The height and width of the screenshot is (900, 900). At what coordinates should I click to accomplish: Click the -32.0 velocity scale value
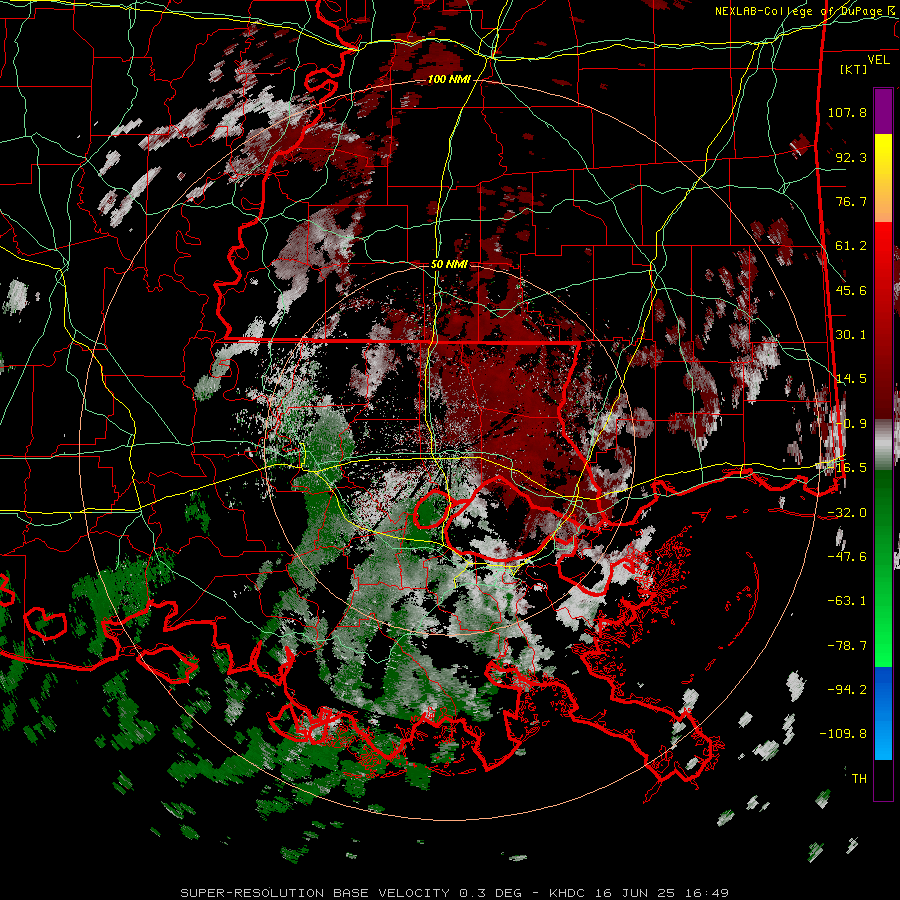click(x=847, y=512)
